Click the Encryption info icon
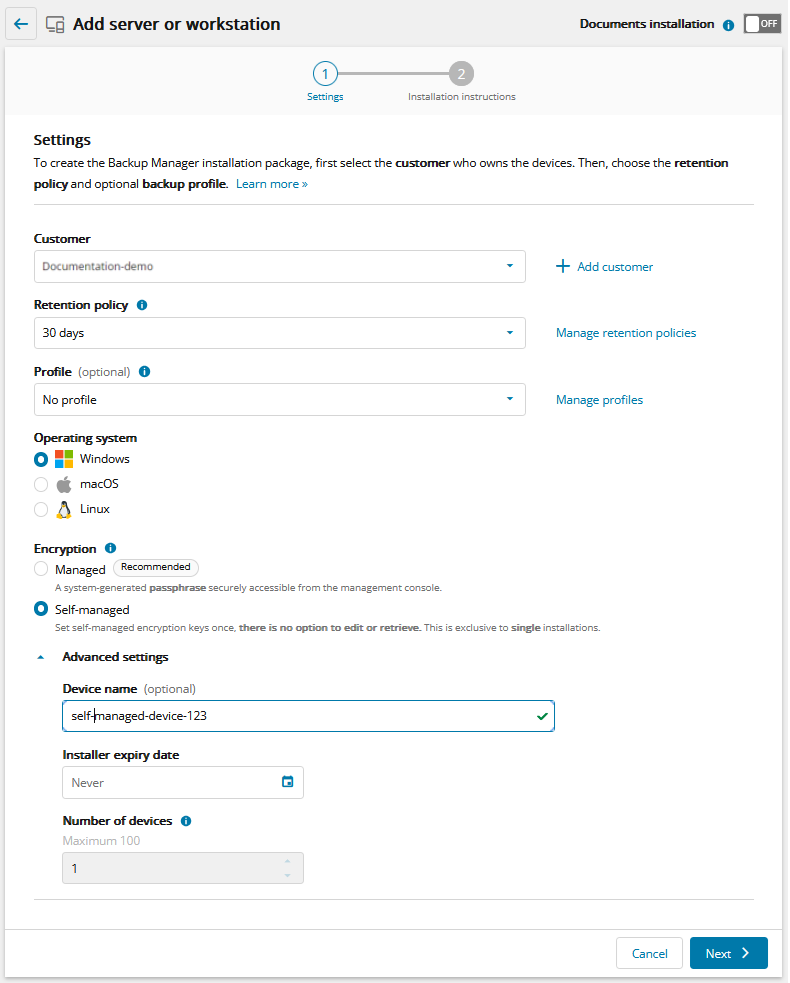790x983 pixels. coord(110,549)
